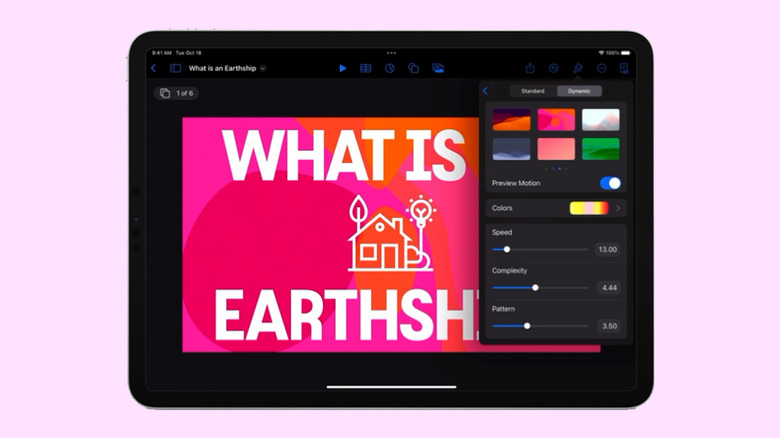This screenshot has width=780, height=438.
Task: Choose the blue-grey waves background thumbnail
Action: (511, 149)
